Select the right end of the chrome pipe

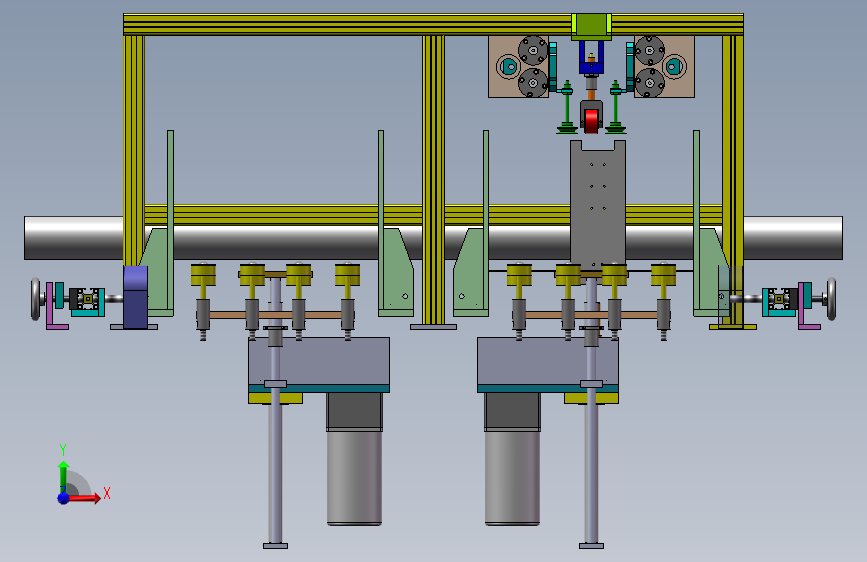(793, 238)
